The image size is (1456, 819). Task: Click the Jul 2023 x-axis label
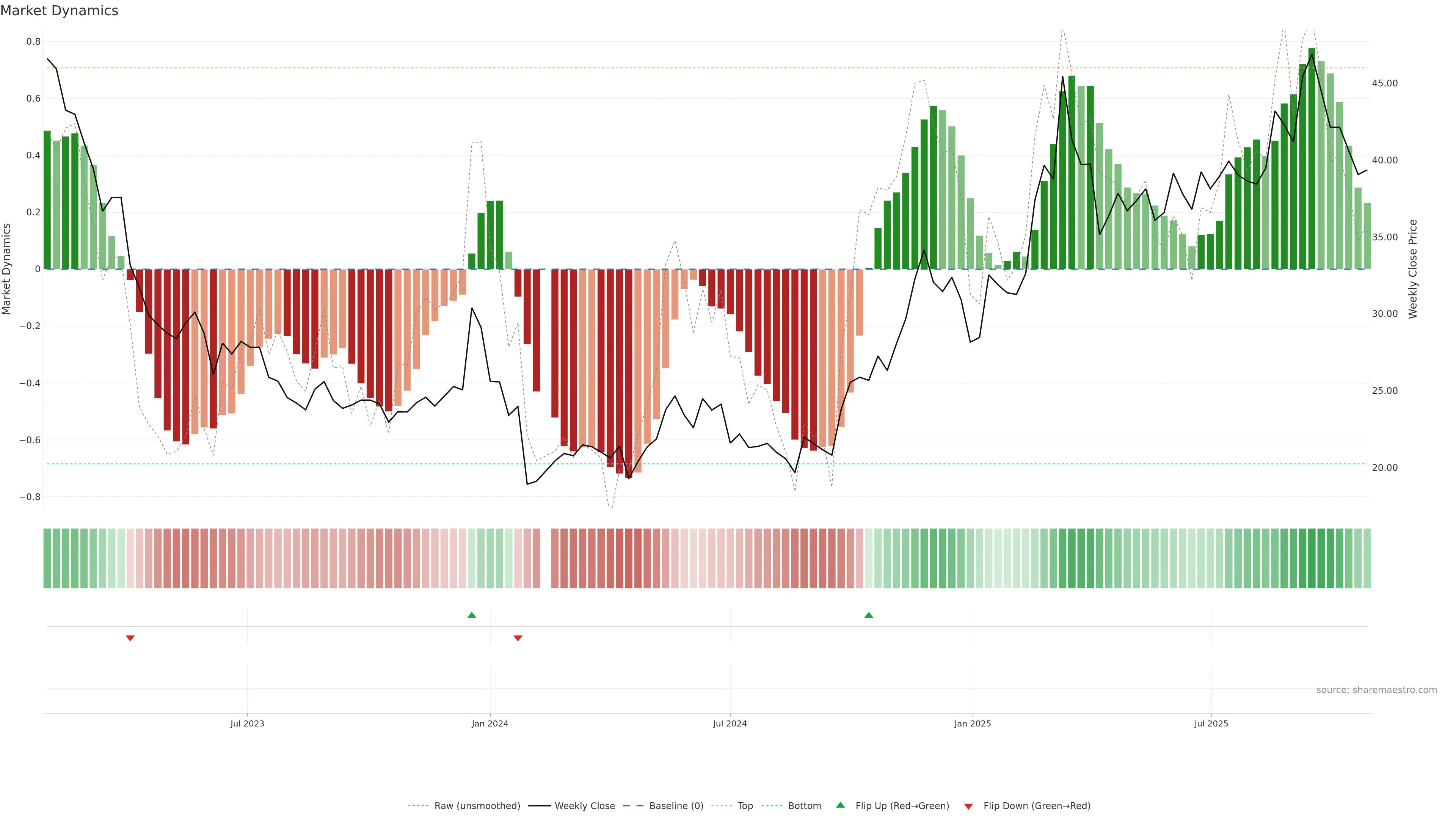click(x=247, y=723)
